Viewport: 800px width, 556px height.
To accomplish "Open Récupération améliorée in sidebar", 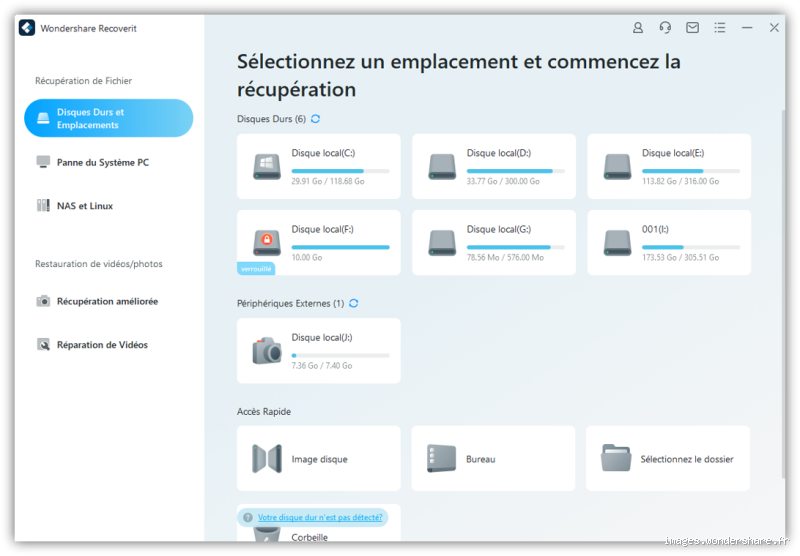I will click(106, 301).
